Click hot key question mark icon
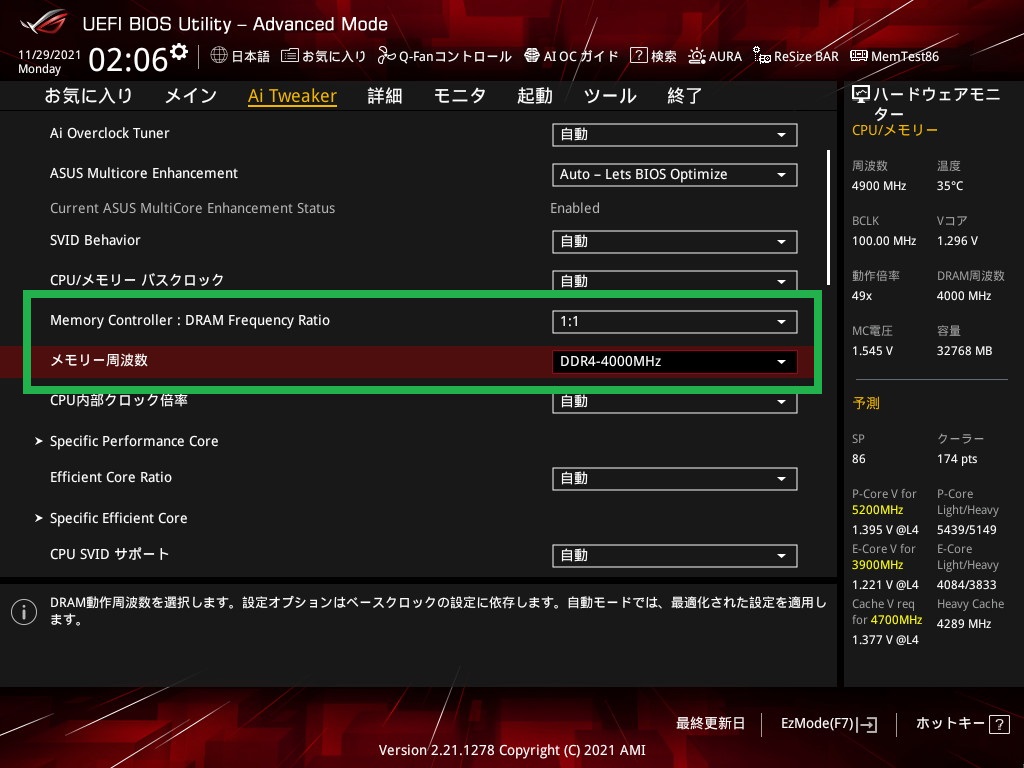 [999, 724]
